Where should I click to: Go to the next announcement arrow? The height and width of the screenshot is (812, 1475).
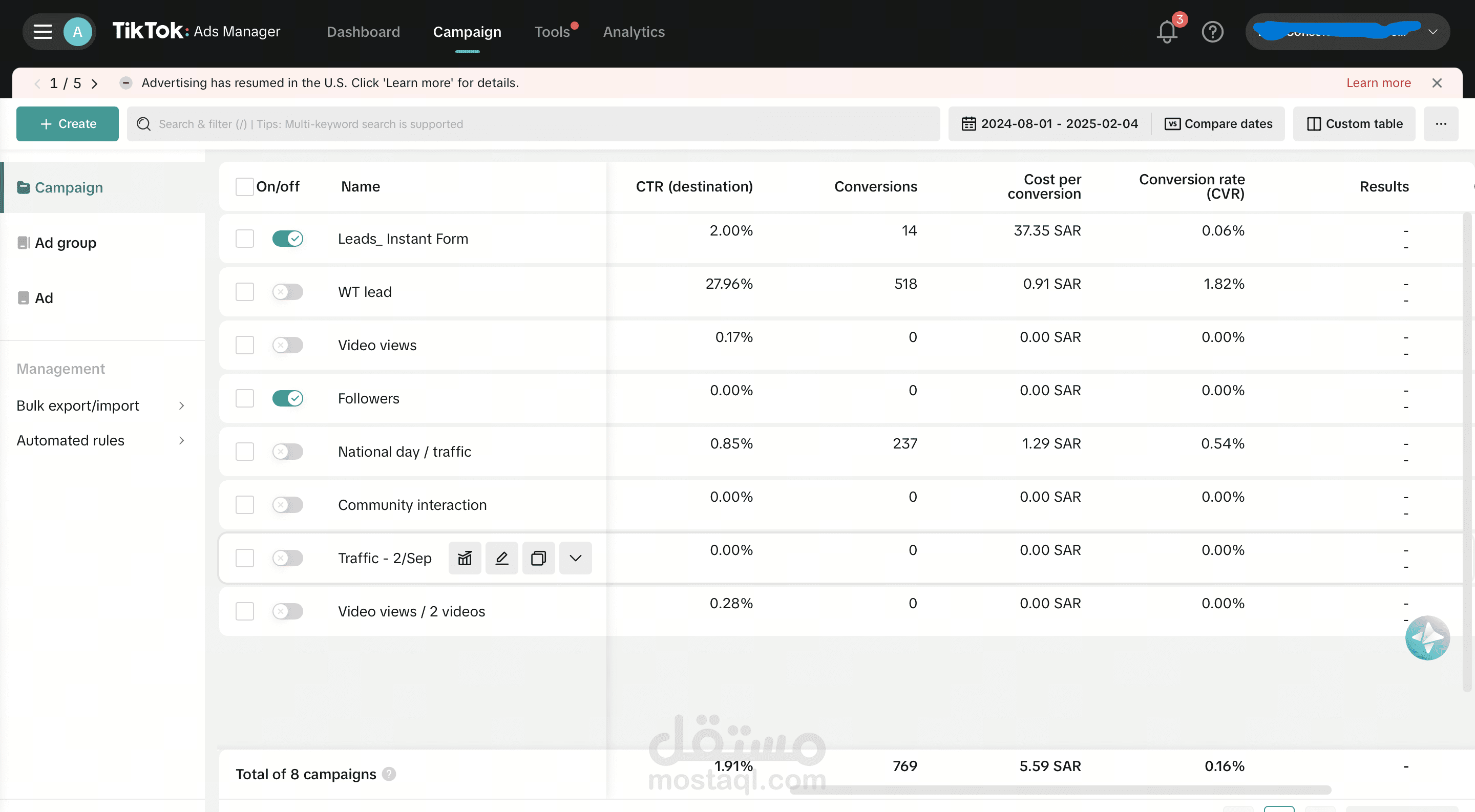(x=95, y=83)
